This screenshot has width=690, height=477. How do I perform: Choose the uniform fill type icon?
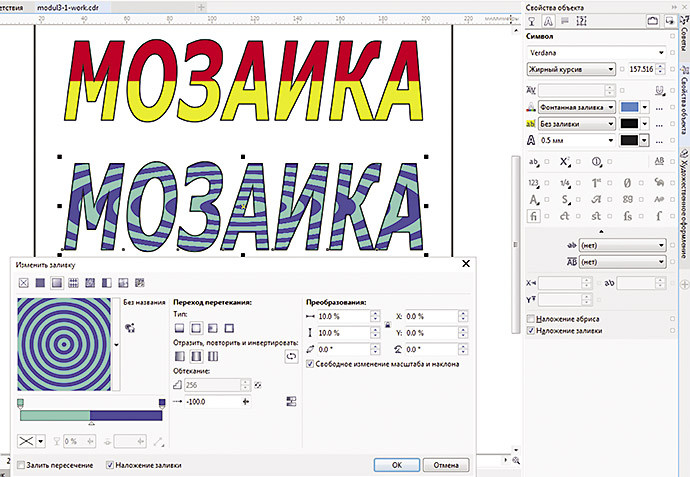point(39,284)
